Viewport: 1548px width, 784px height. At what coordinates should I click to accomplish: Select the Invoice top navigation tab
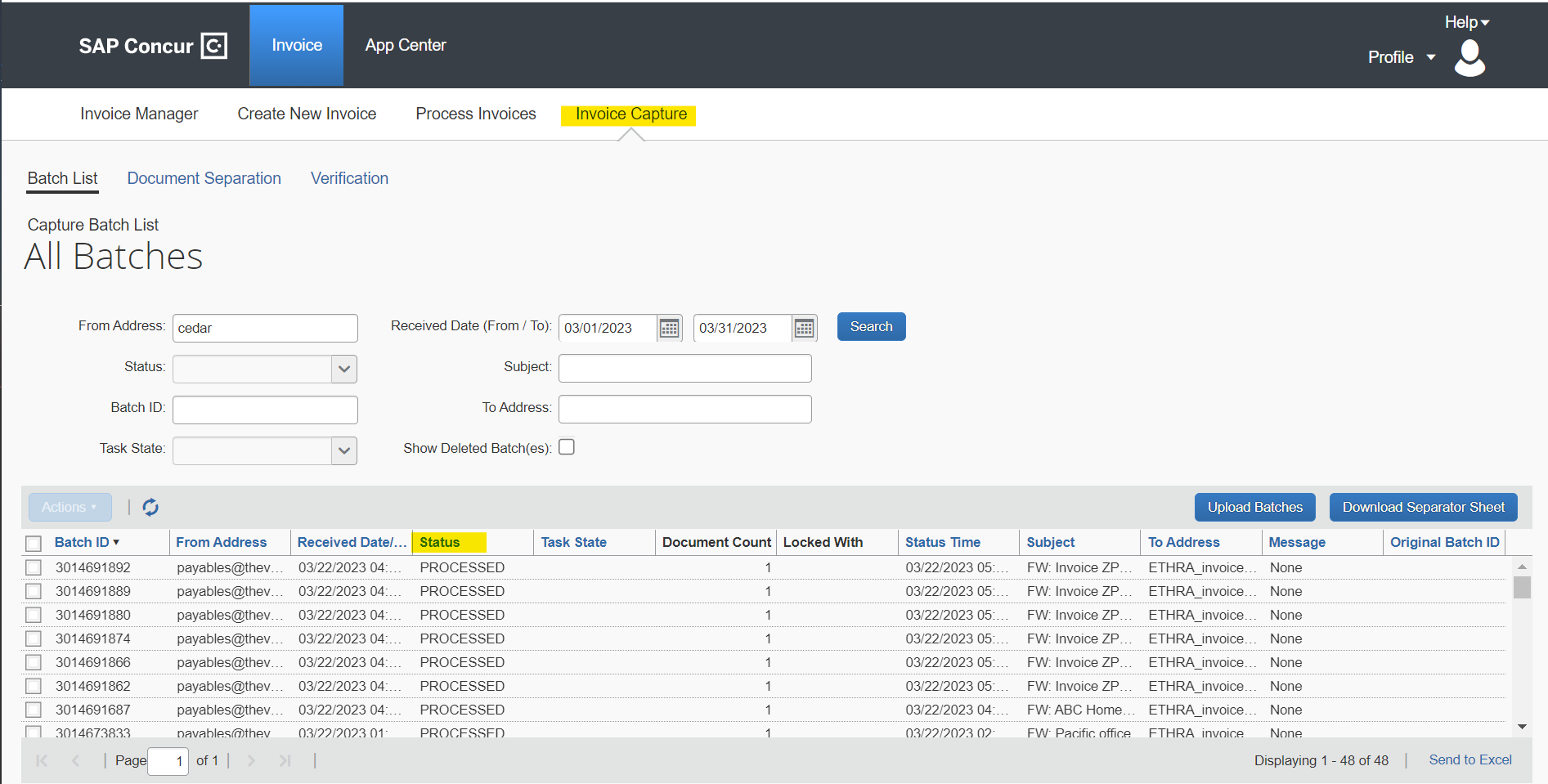(x=297, y=46)
